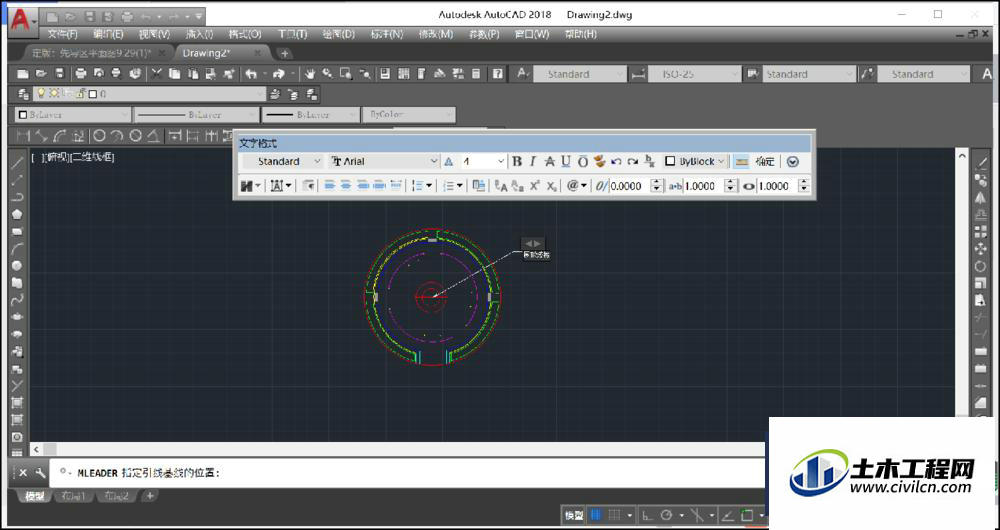Open the 格式(O) menu
The width and height of the screenshot is (1000, 530).
pos(245,34)
